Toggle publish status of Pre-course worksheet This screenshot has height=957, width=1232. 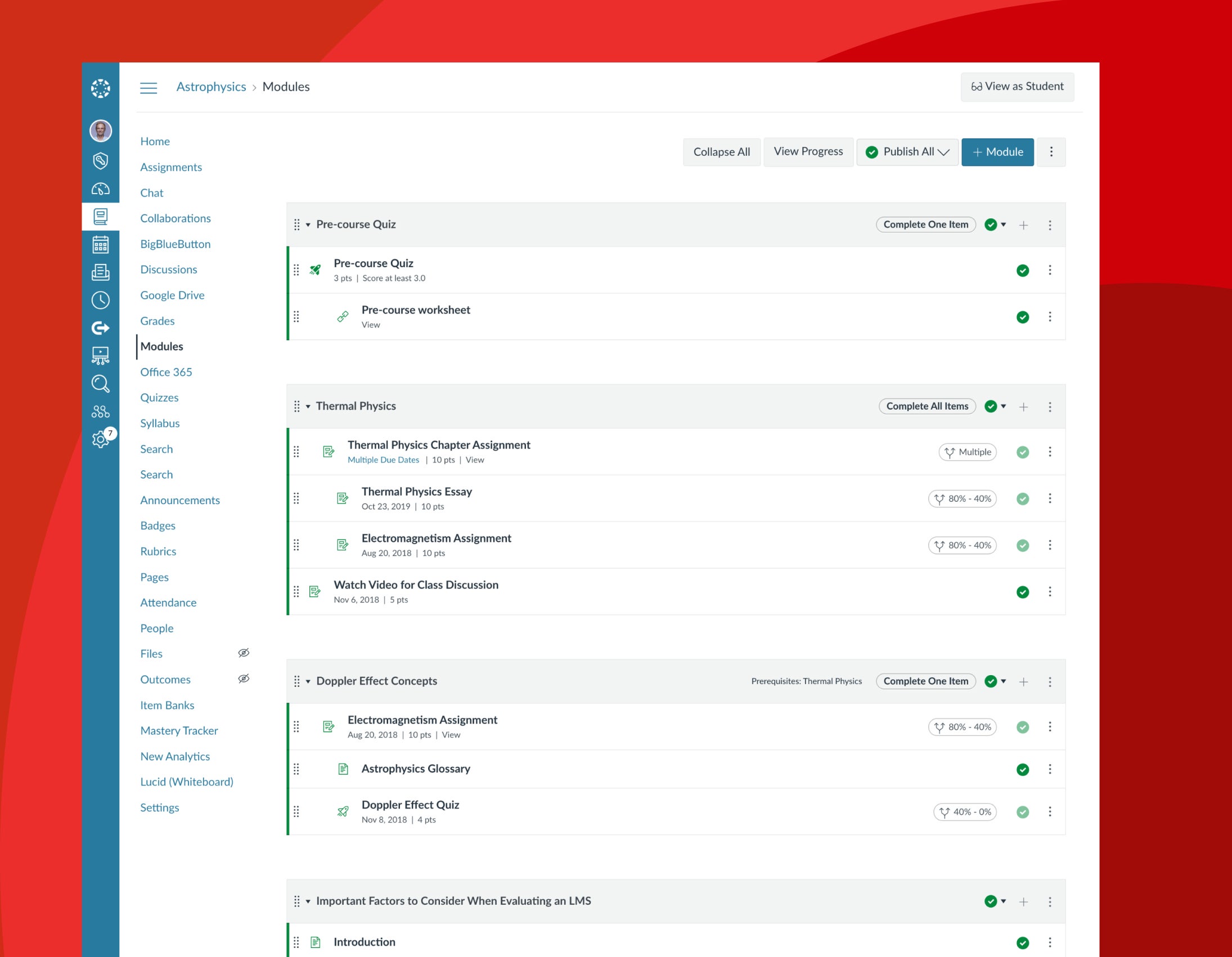coord(1022,317)
